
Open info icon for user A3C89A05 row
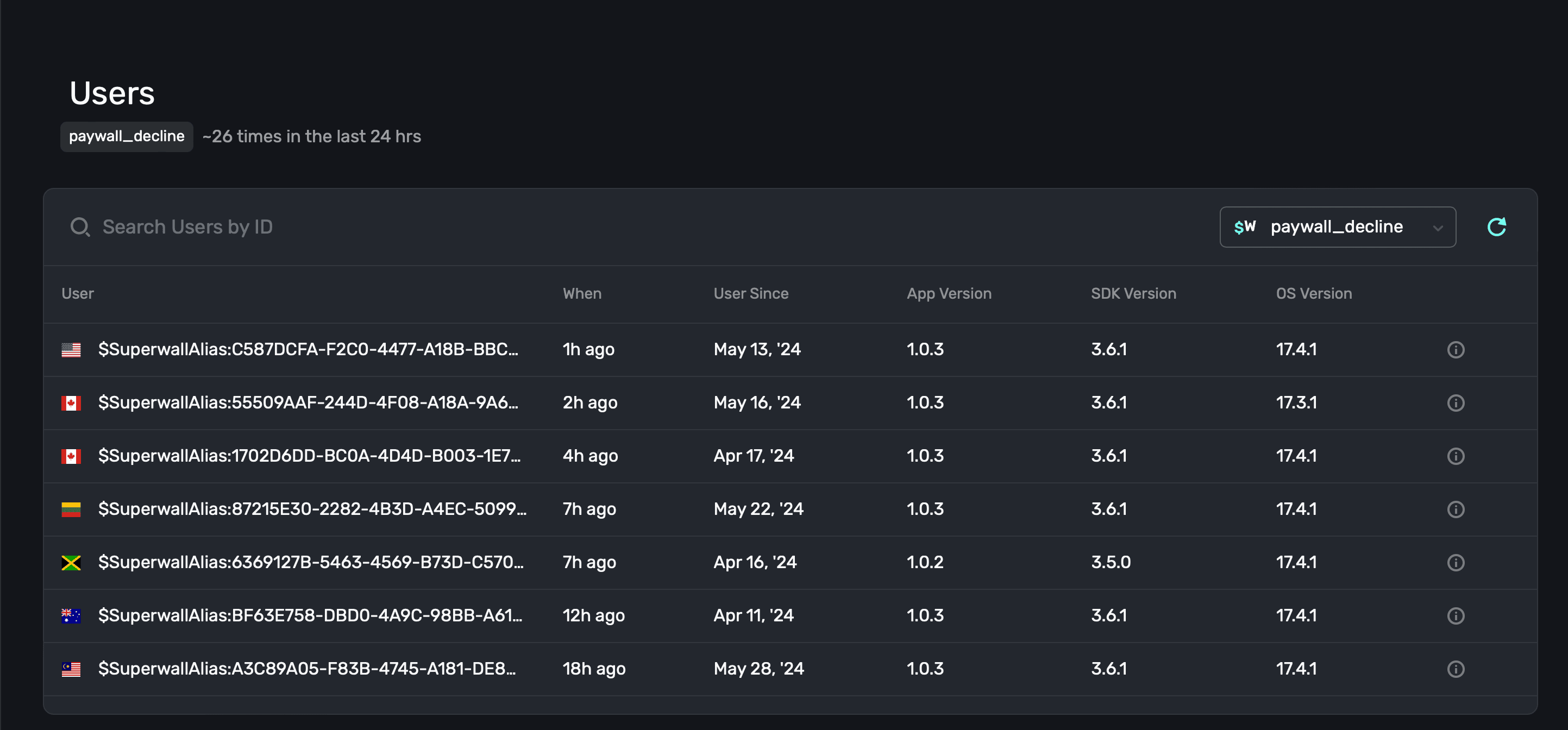(x=1456, y=669)
